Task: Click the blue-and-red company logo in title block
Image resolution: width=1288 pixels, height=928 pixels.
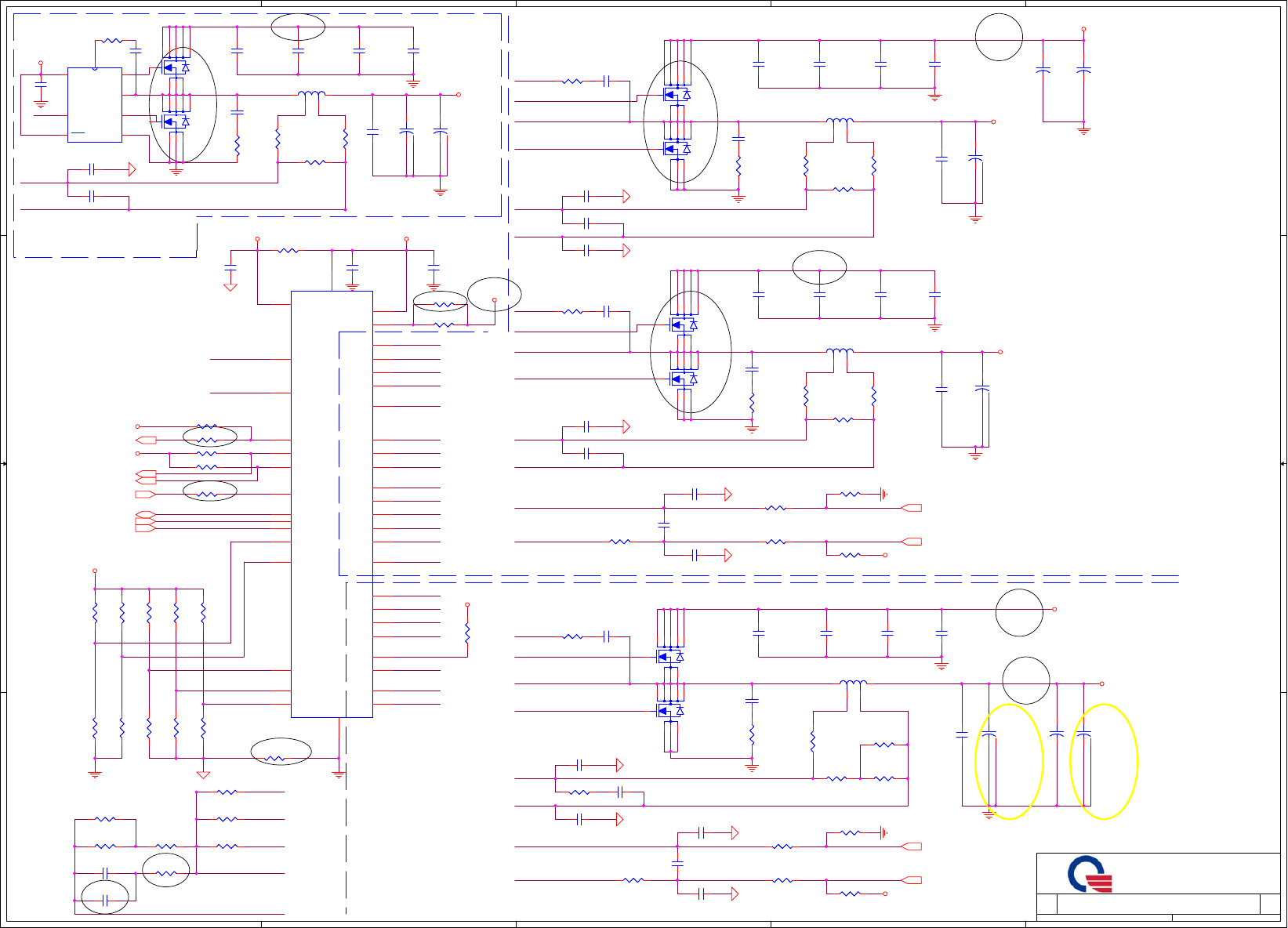Action: 1090,874
